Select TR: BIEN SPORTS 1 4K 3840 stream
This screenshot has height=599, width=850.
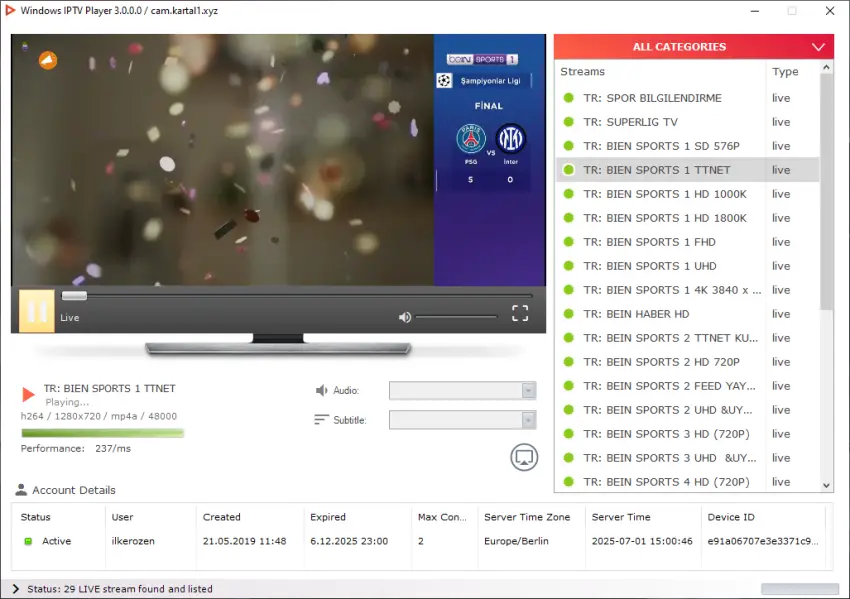(x=687, y=290)
